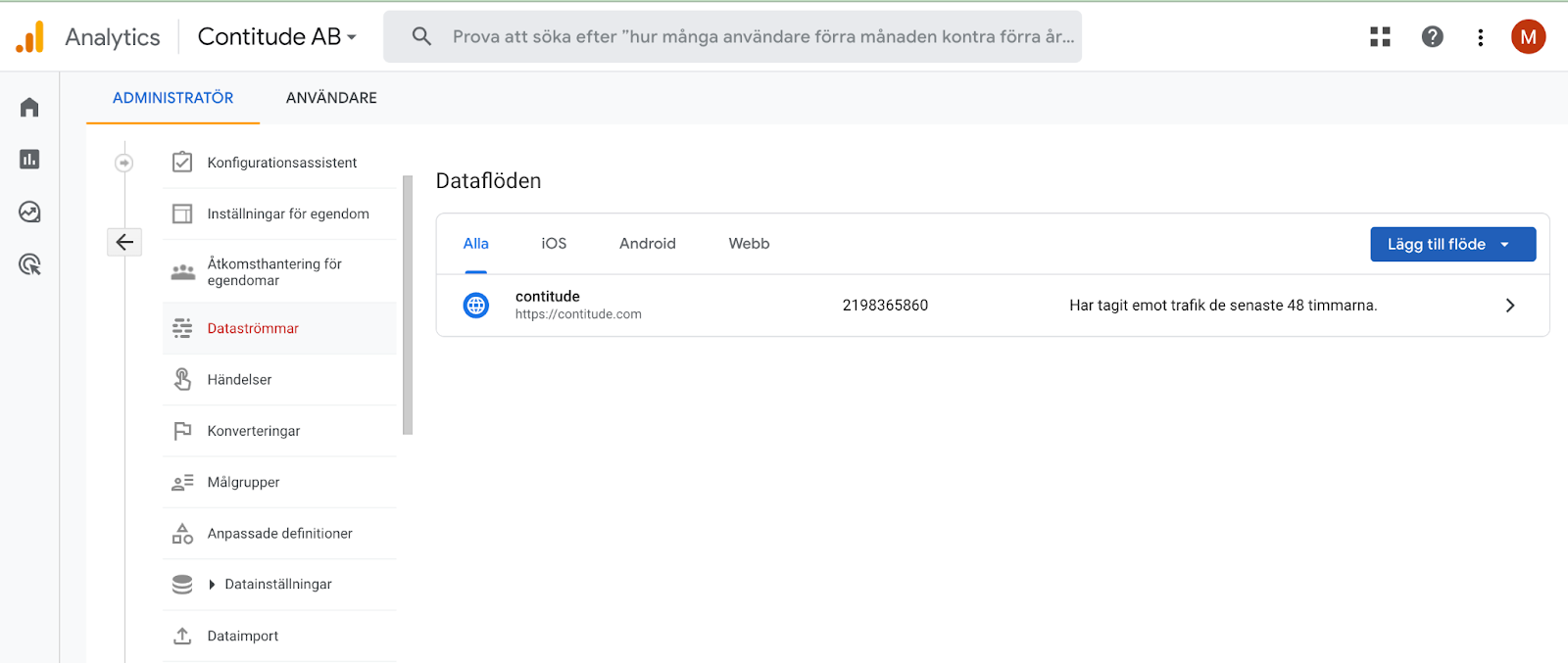Open the Lägg till flöde dropdown

pyautogui.click(x=1452, y=244)
